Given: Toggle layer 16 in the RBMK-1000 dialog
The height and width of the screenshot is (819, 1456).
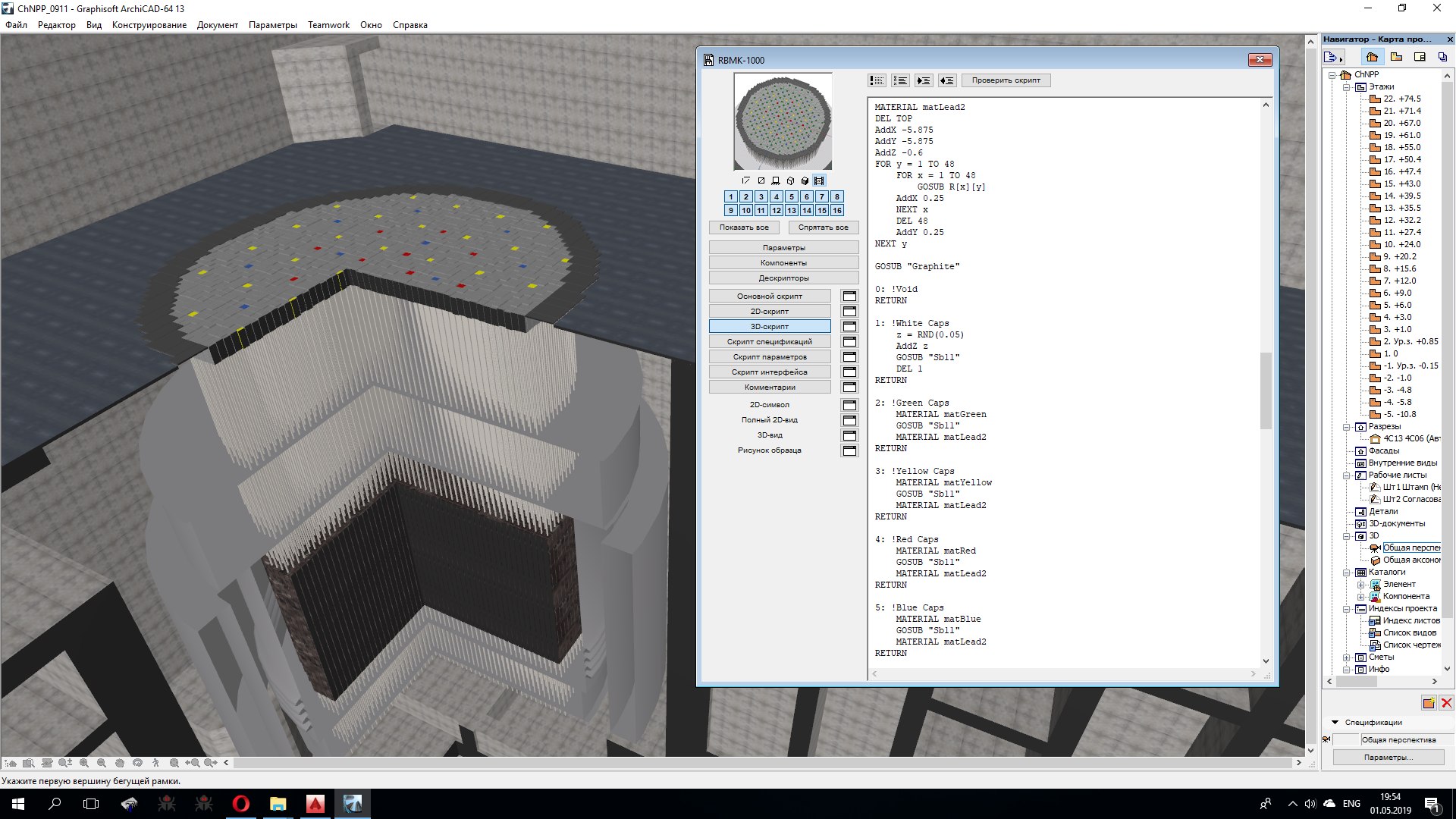Looking at the screenshot, I should tap(836, 211).
